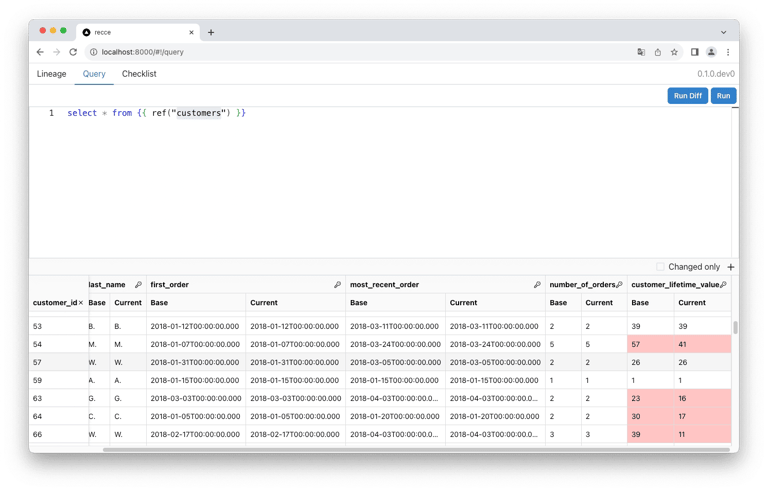Click the pin icon on number_of_orders column
The width and height of the screenshot is (768, 491).
620,285
